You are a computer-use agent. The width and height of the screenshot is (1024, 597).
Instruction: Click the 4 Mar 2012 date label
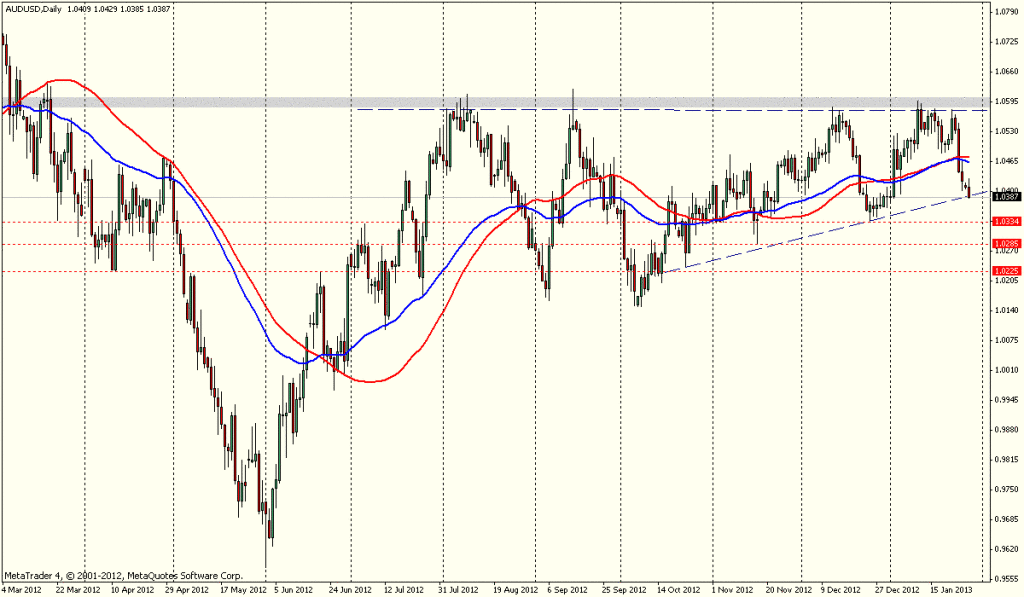tap(22, 590)
